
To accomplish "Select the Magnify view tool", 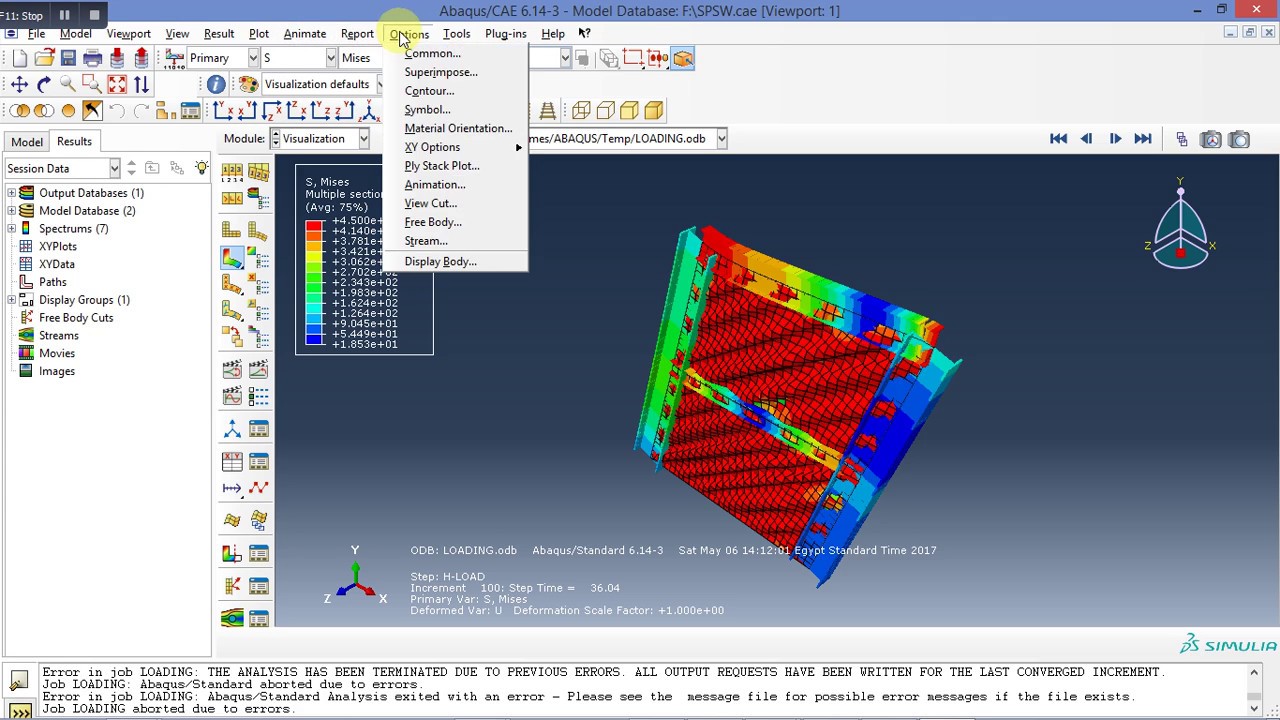I will coord(68,85).
